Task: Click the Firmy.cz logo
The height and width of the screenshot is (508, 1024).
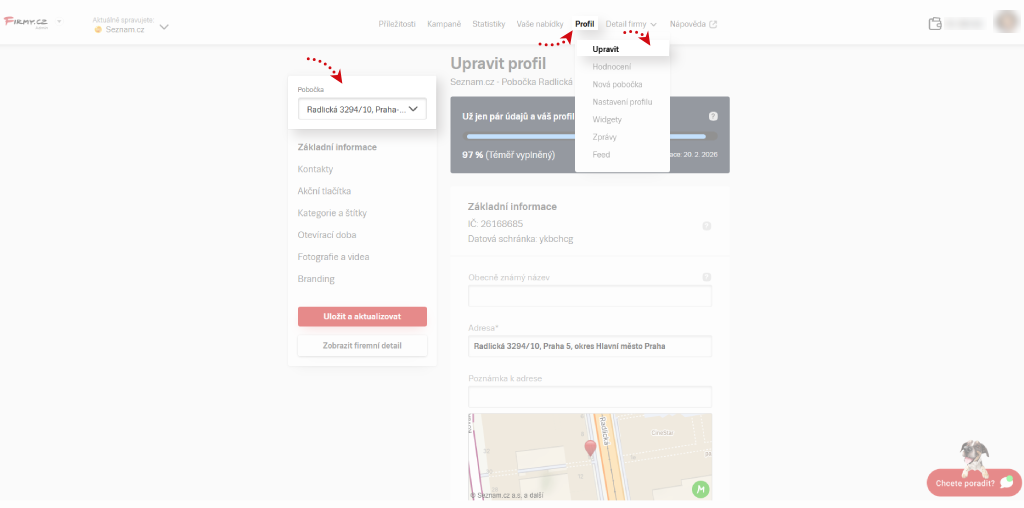Action: point(27,22)
